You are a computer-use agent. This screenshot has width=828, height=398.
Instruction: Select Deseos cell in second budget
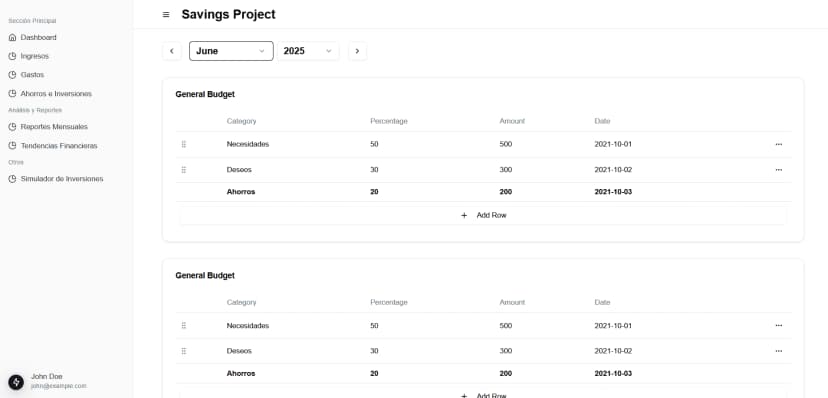pos(239,351)
